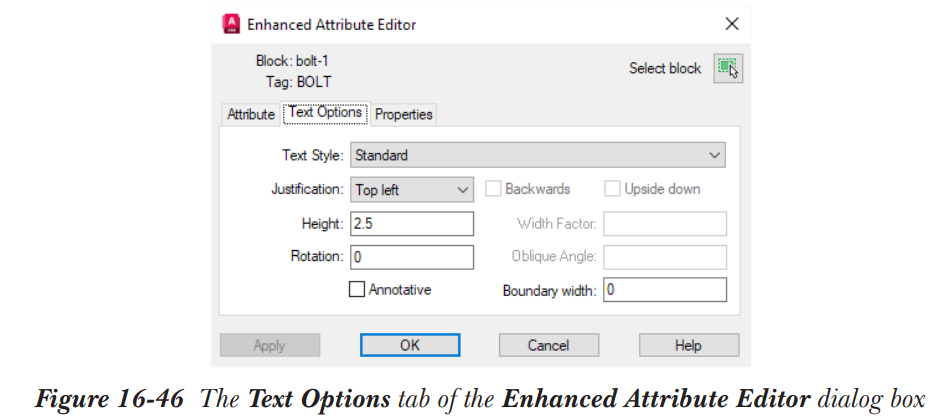Enable the Annotative checkbox
The height and width of the screenshot is (420, 952).
[357, 289]
